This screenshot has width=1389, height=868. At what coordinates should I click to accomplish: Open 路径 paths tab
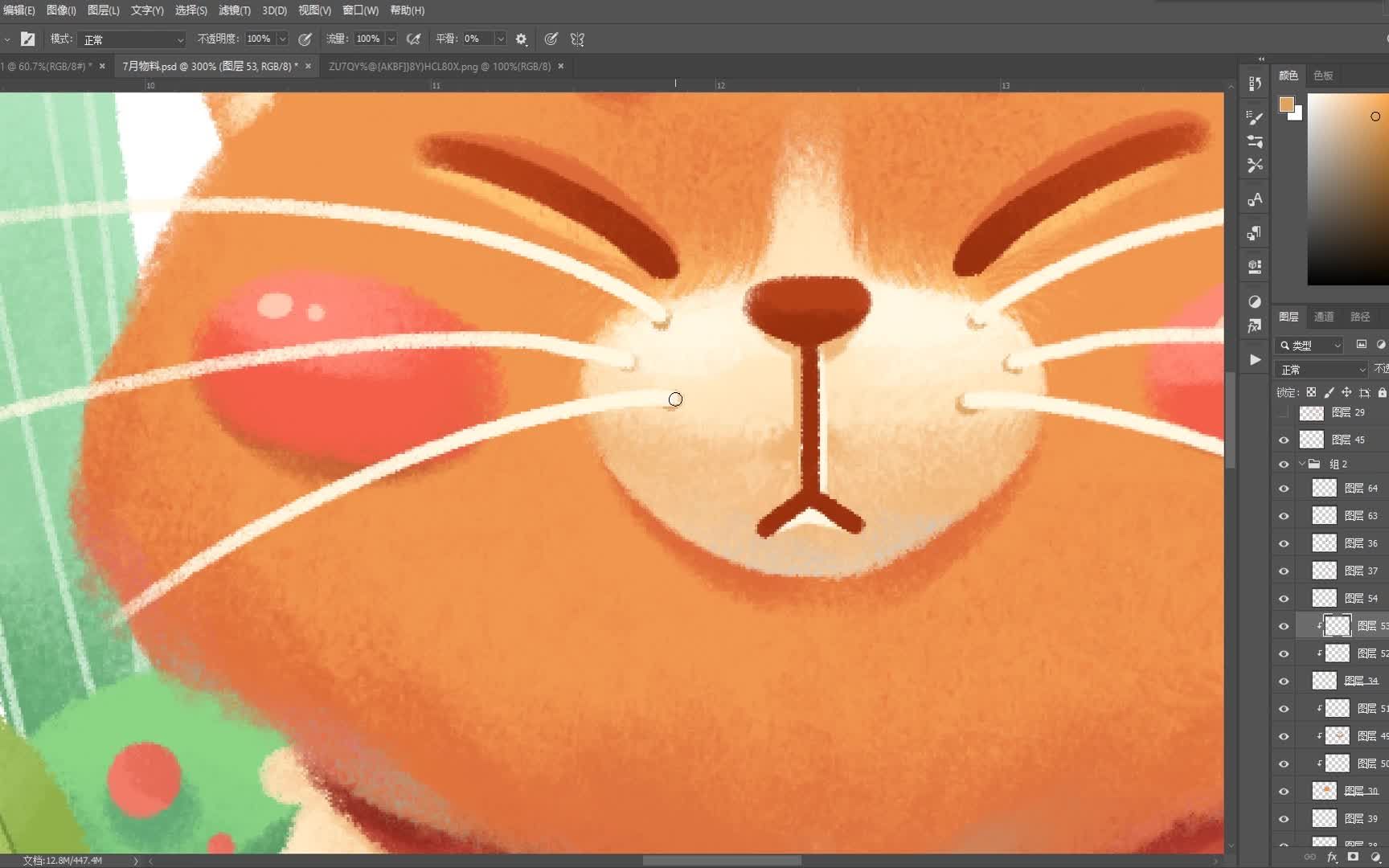pyautogui.click(x=1359, y=317)
